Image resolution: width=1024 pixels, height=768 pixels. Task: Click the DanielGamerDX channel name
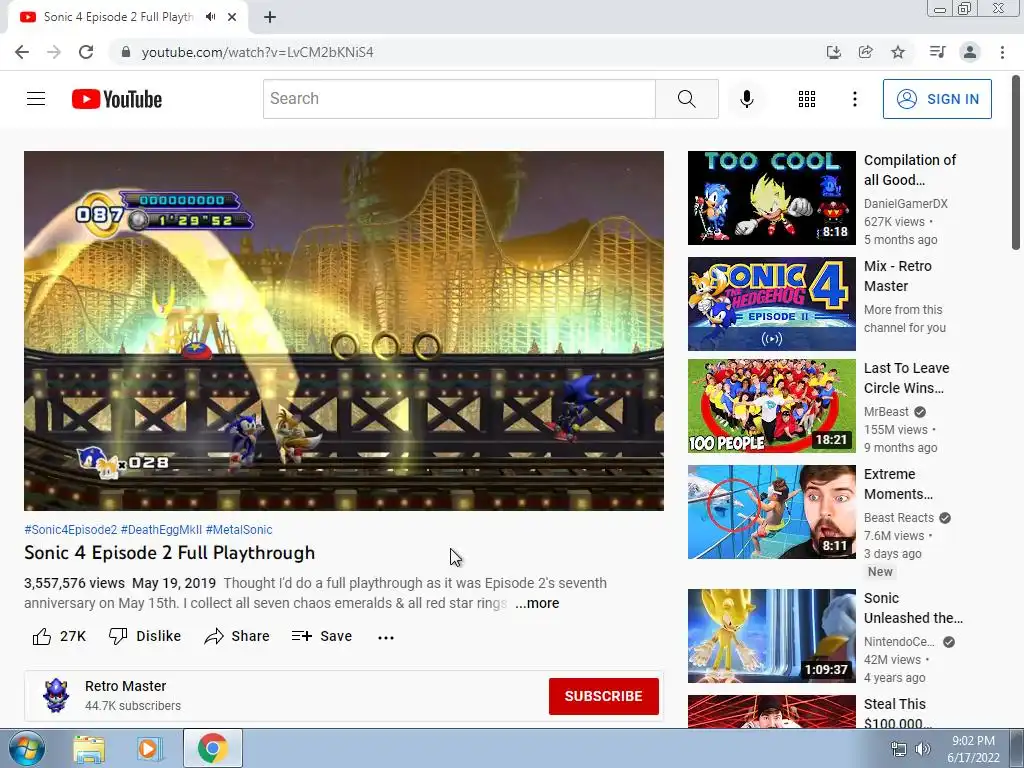pos(905,204)
